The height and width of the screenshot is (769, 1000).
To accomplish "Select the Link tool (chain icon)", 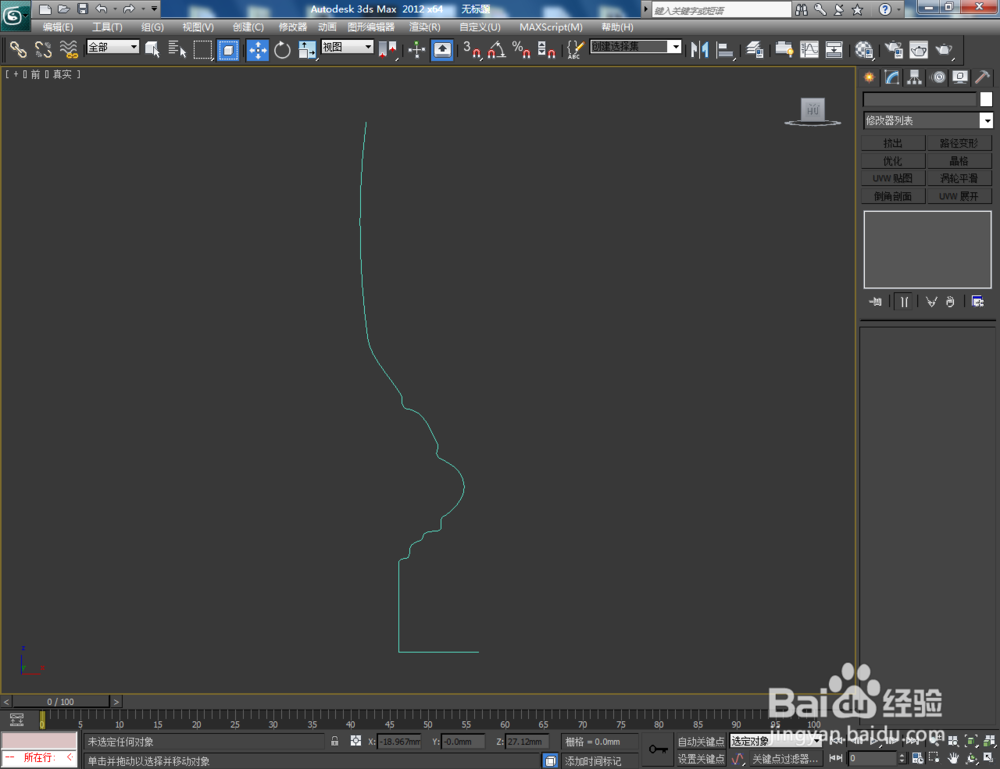I will (x=18, y=50).
